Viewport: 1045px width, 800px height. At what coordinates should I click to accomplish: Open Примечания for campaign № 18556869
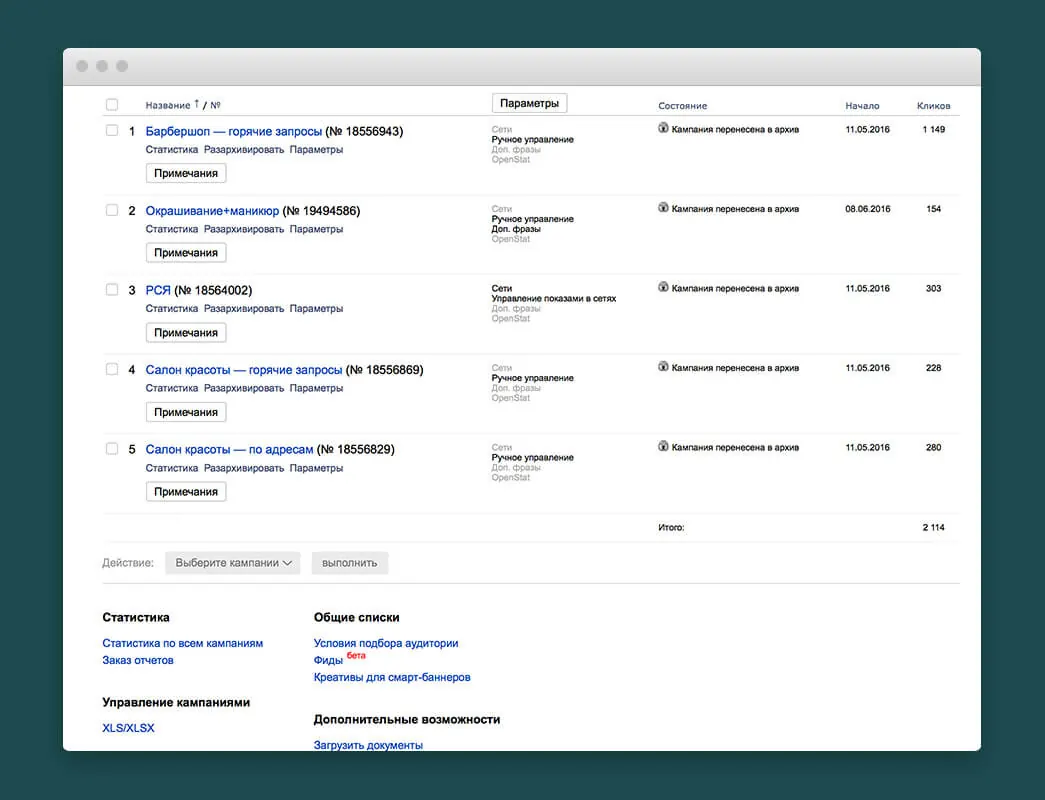[x=186, y=412]
